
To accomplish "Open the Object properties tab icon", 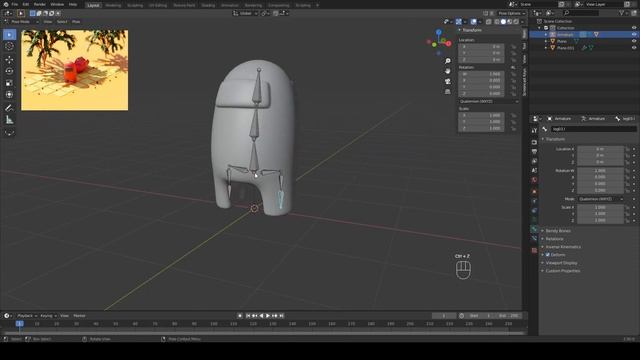I will pyautogui.click(x=534, y=191).
